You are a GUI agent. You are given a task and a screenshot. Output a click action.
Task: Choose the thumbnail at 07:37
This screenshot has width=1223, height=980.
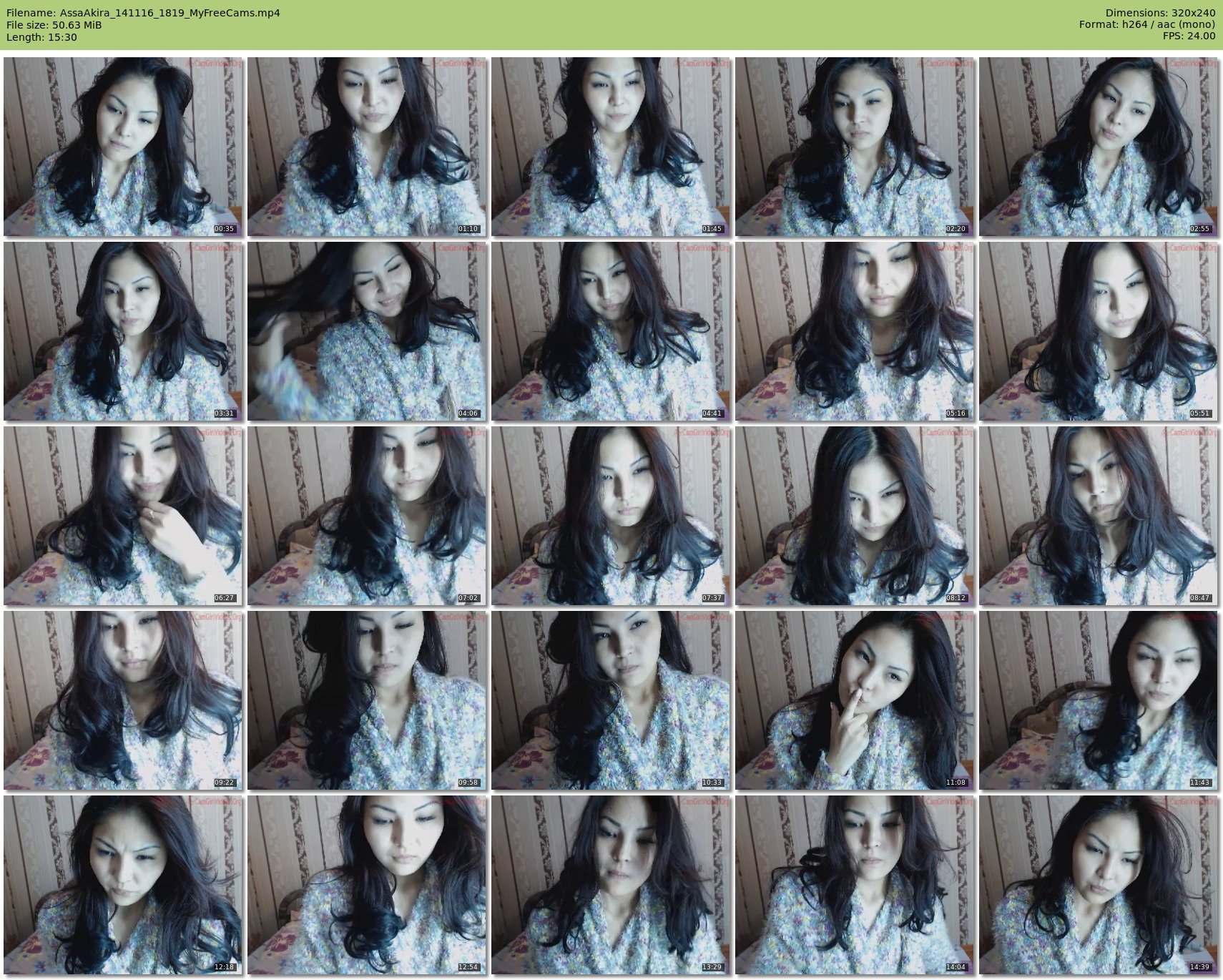click(x=610, y=516)
